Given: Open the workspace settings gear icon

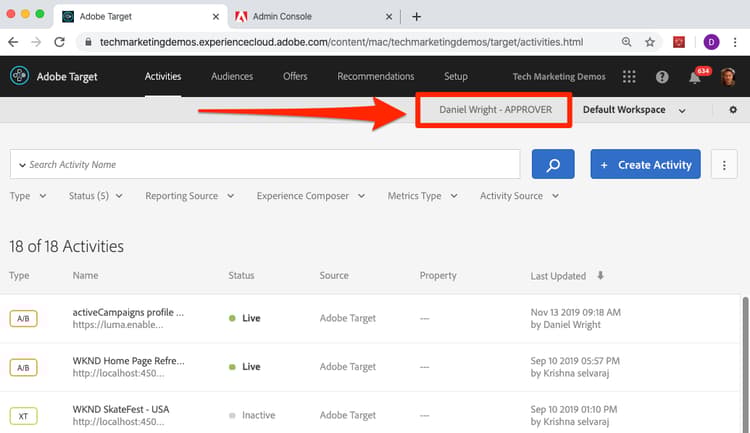Looking at the screenshot, I should 733,110.
